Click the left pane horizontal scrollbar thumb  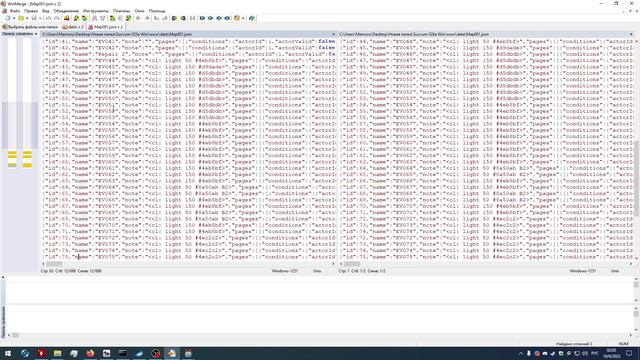[54, 264]
